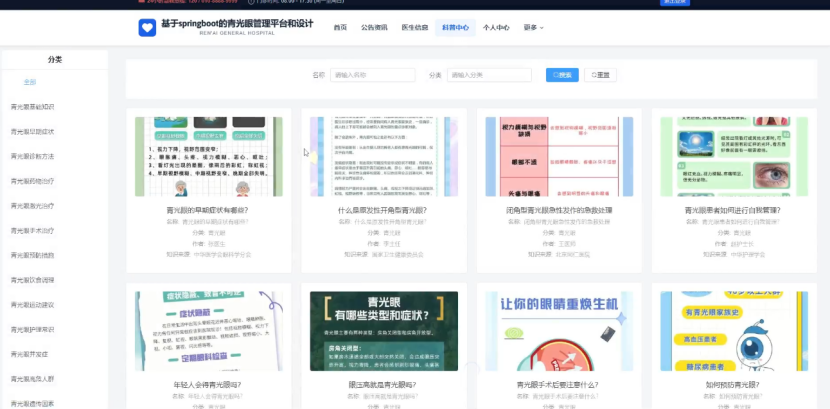Viewport: 830px width, 409px height.
Task: Open thumbnail for 什么是原发性开角型青光眼
Action: coord(384,157)
